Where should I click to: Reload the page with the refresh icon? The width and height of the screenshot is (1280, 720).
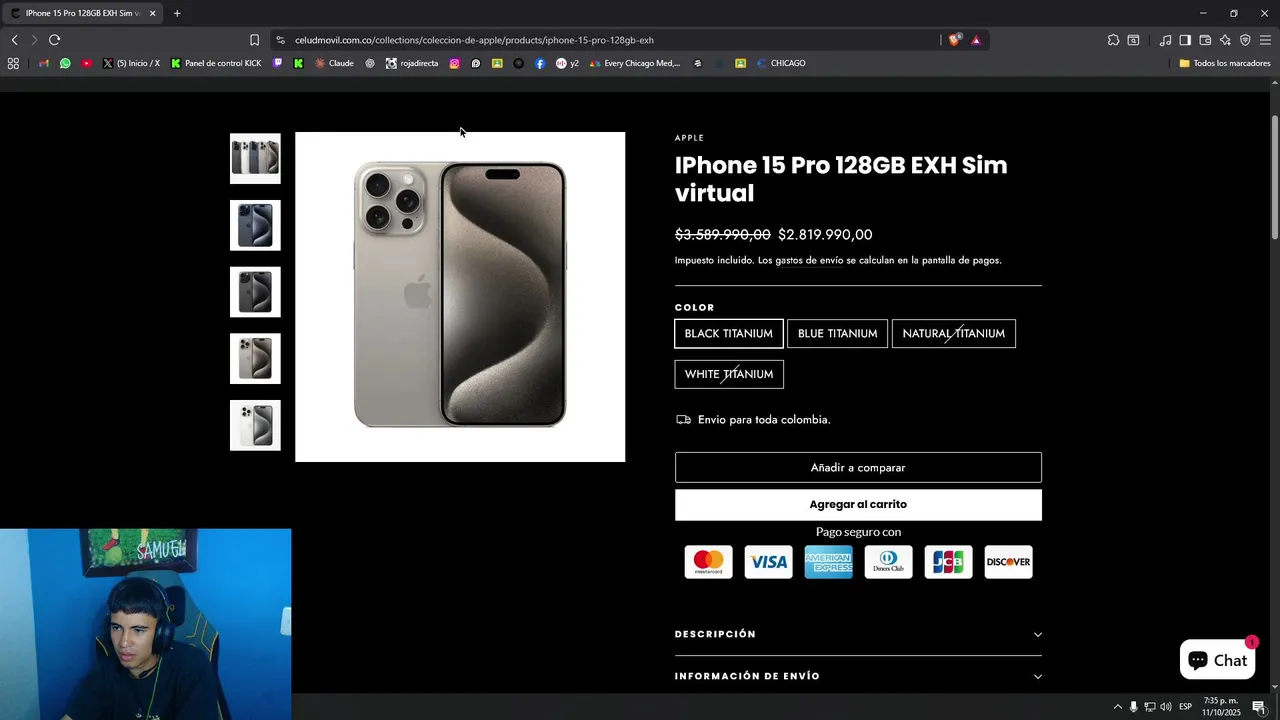54,40
